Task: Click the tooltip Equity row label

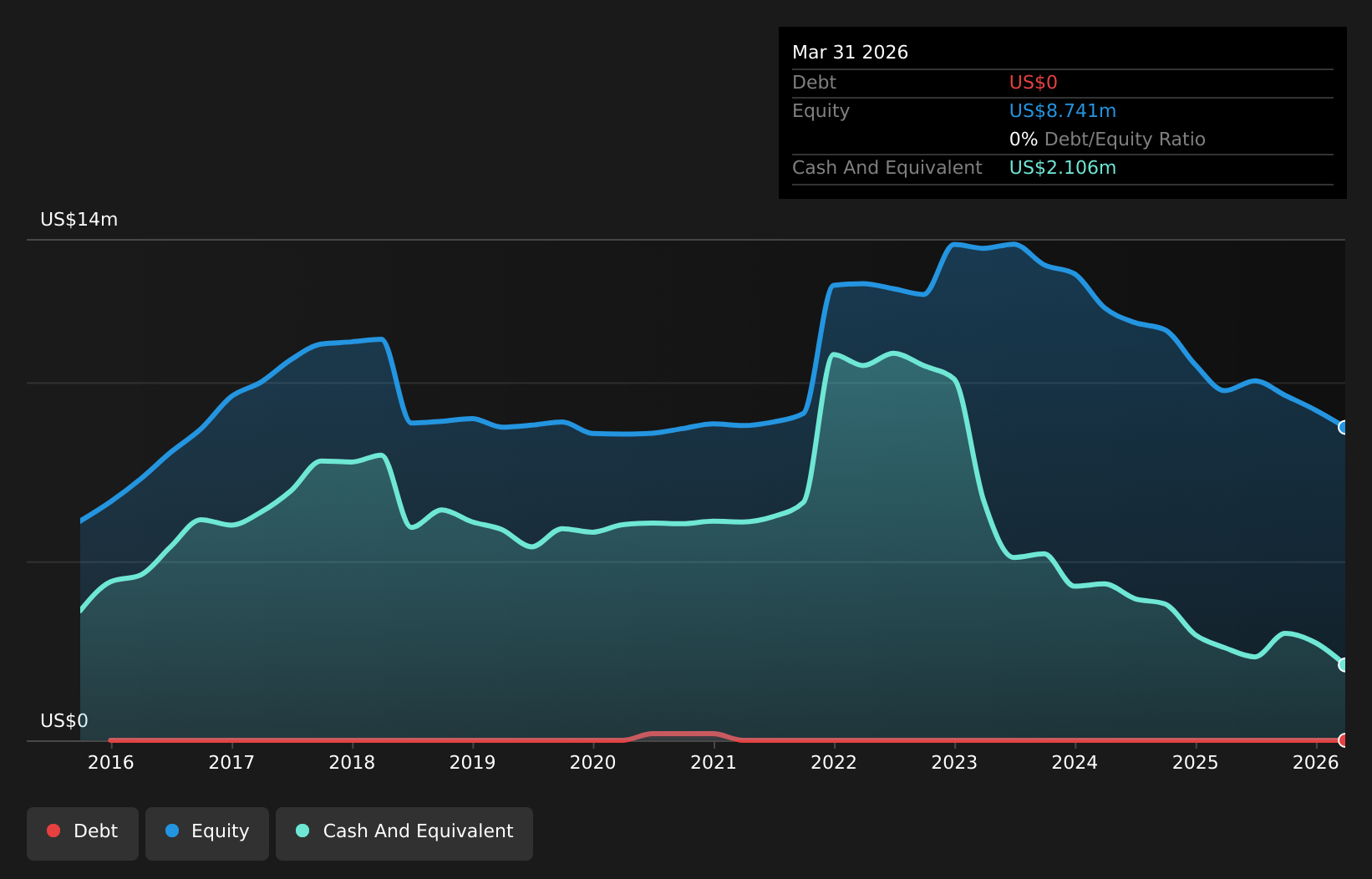Action: tap(821, 111)
